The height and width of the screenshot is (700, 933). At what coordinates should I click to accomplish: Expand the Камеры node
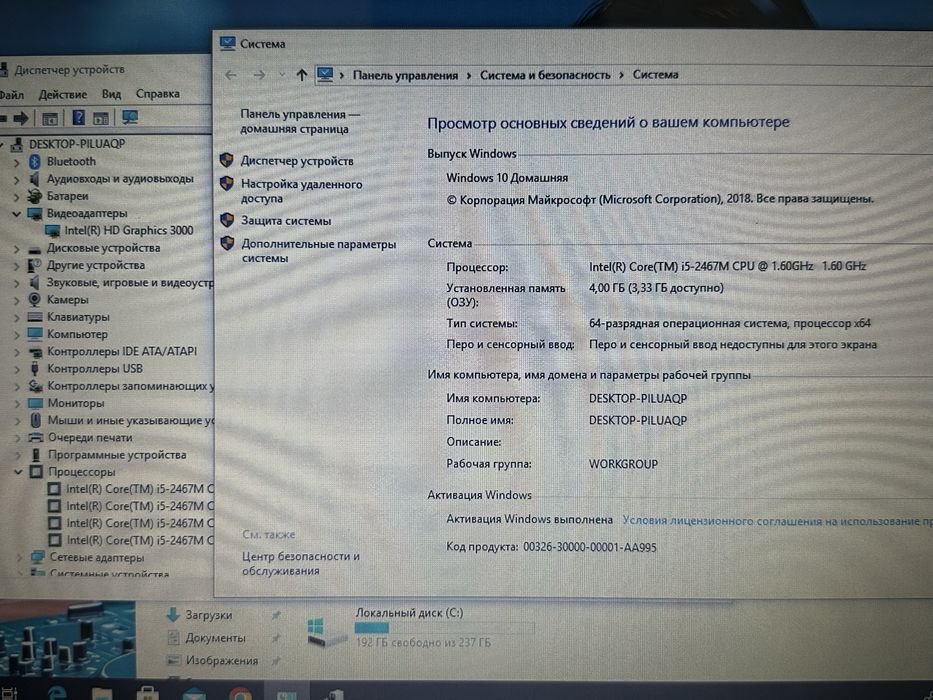pyautogui.click(x=17, y=301)
